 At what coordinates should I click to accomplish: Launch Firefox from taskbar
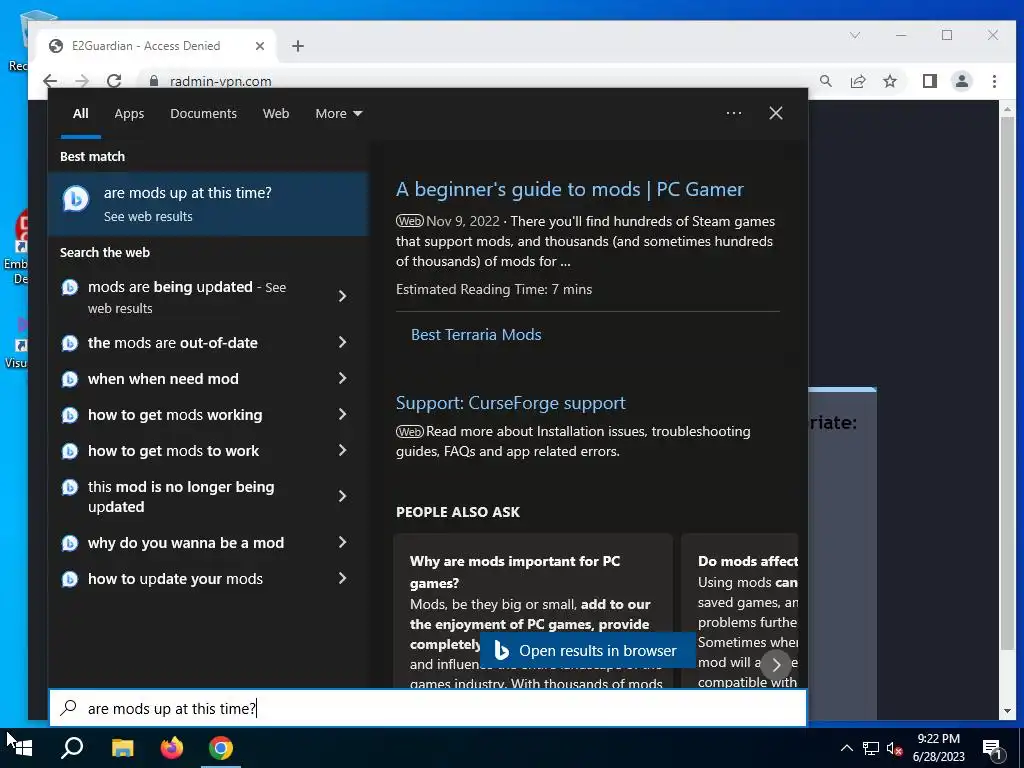tap(172, 747)
